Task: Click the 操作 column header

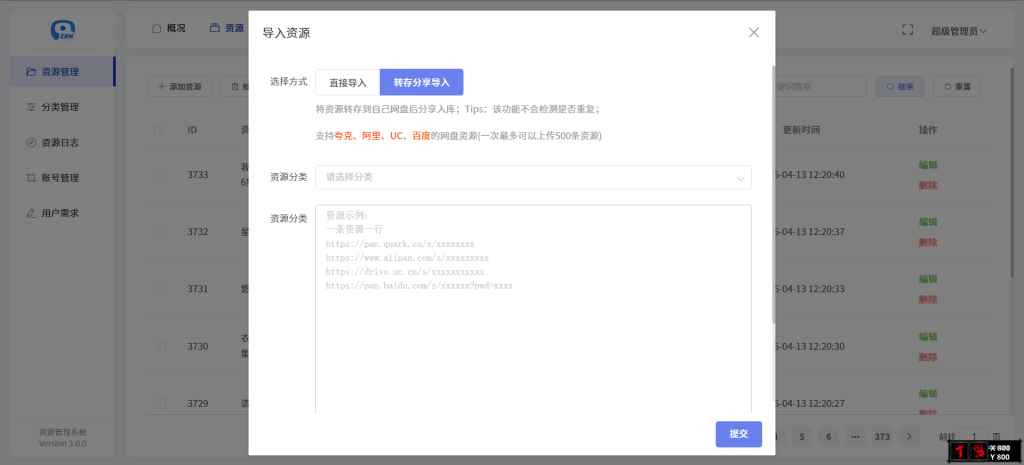Action: [x=928, y=130]
